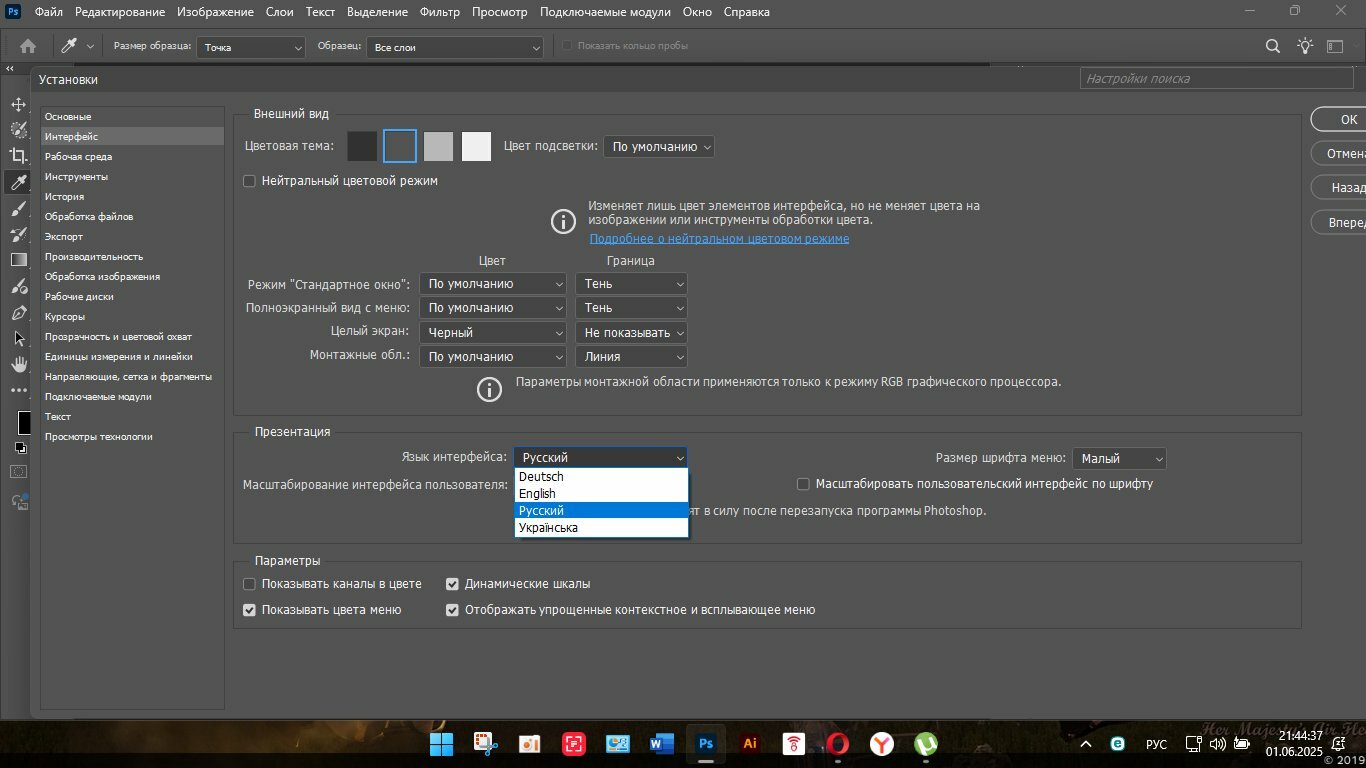The height and width of the screenshot is (768, 1366).
Task: Reset default foreground and background colors
Action: coord(20,447)
